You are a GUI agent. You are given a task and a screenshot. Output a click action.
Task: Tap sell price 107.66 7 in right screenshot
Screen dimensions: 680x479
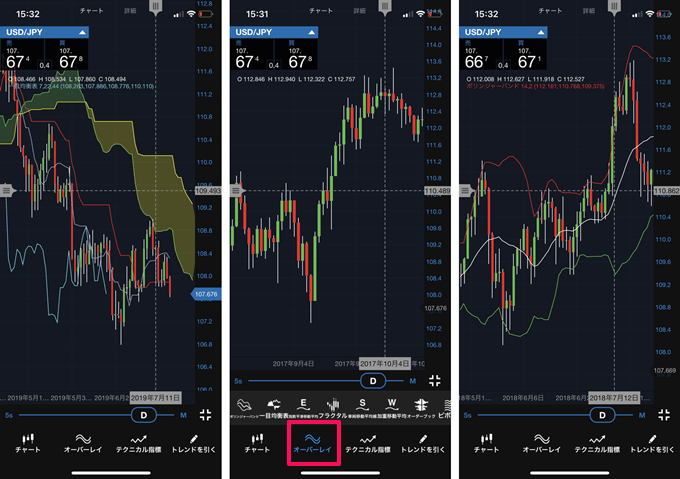click(x=477, y=55)
